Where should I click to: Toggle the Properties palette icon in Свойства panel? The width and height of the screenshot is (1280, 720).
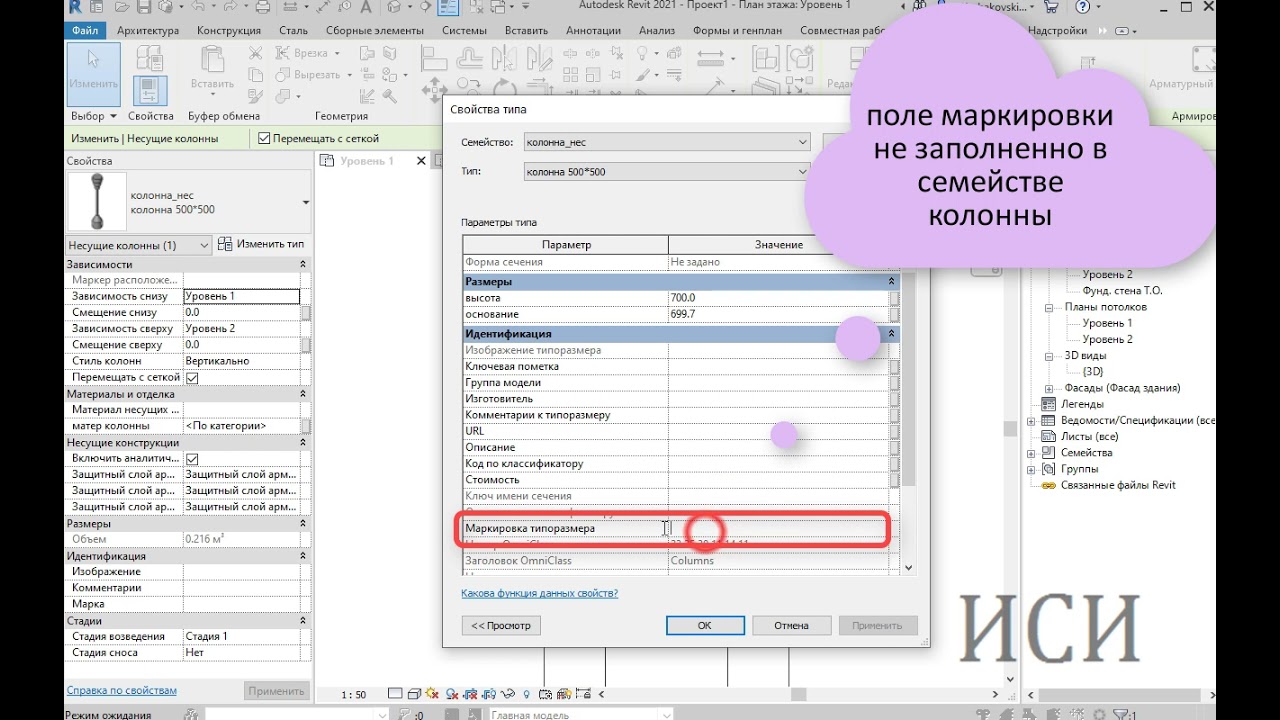150,92
